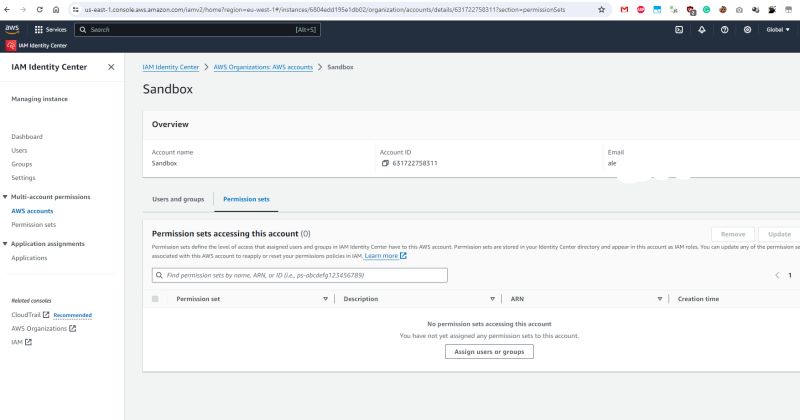Sort by ARN column arrow
This screenshot has width=800, height=420.
(660, 299)
